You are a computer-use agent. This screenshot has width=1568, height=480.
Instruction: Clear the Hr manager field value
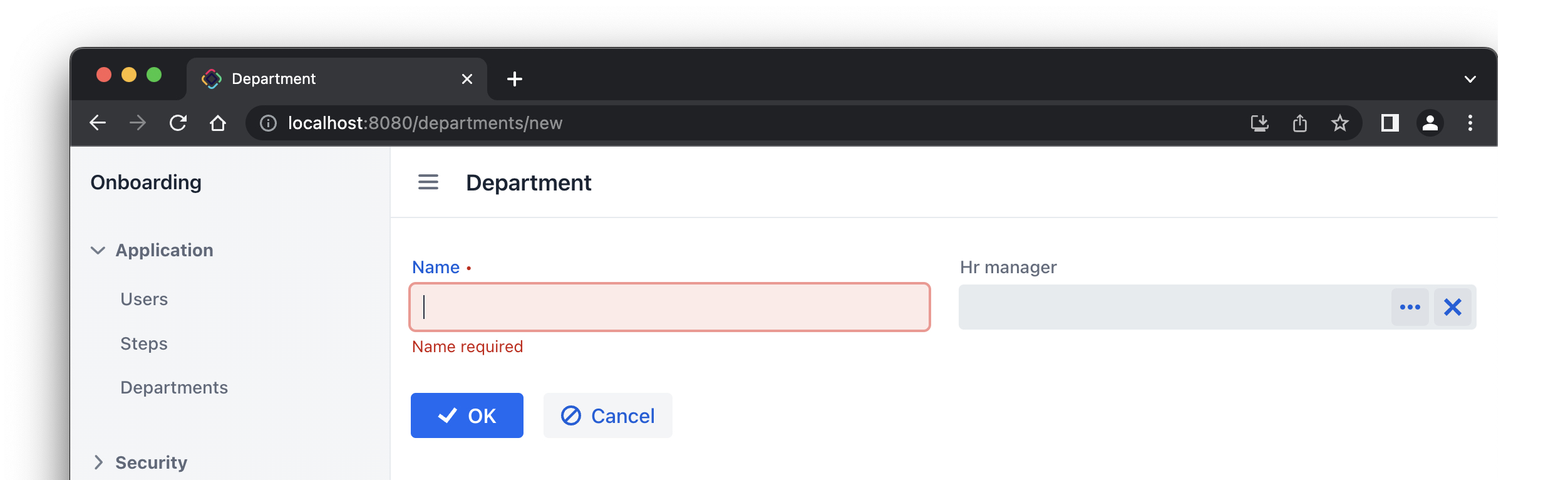1453,307
